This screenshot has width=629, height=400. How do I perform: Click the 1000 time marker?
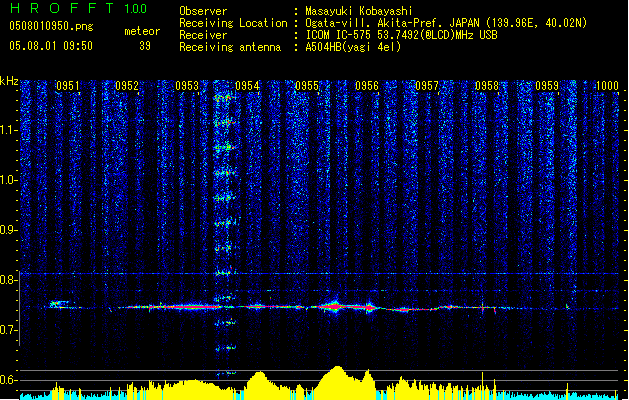(607, 86)
